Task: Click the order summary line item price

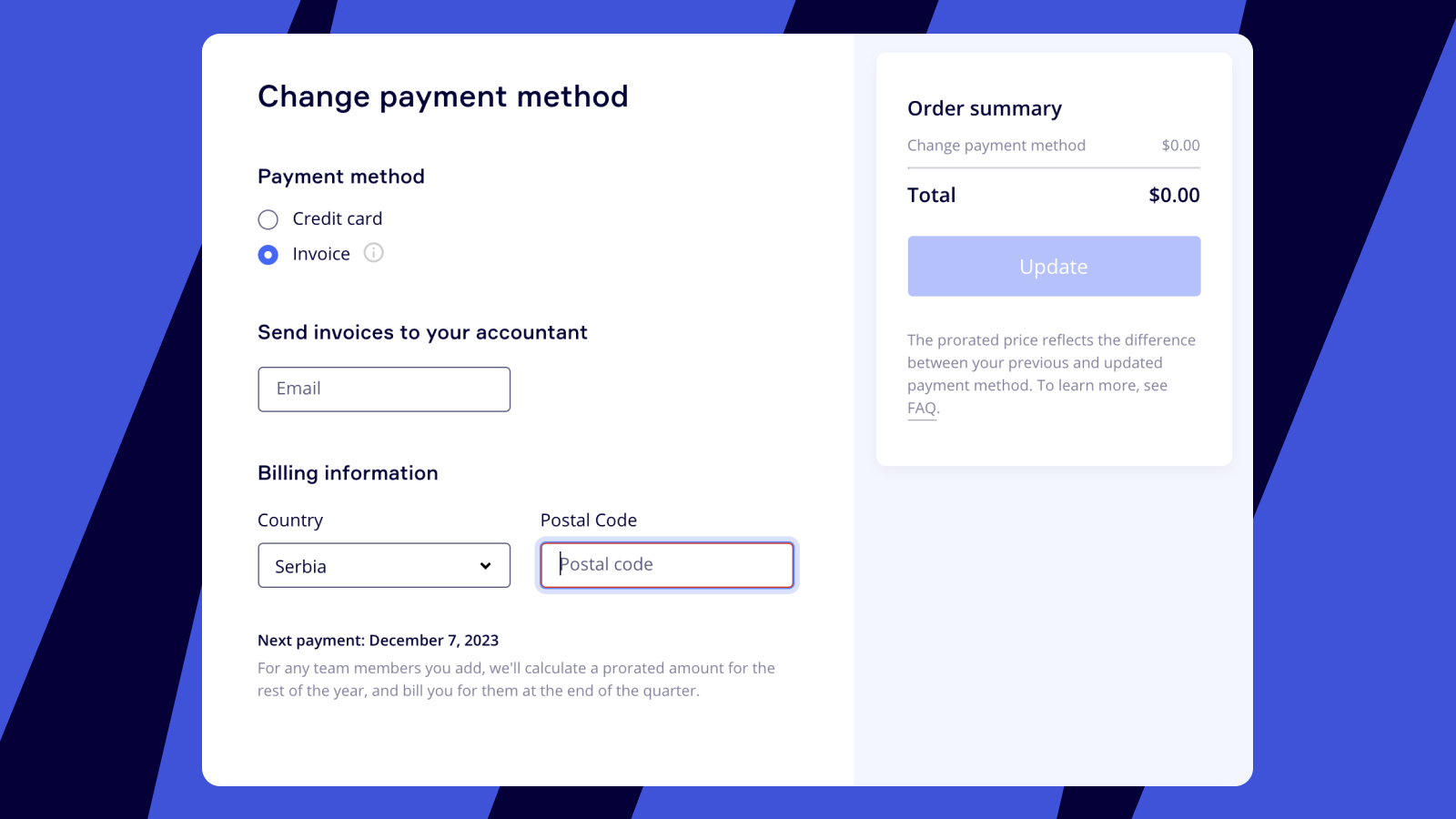Action: (1180, 146)
